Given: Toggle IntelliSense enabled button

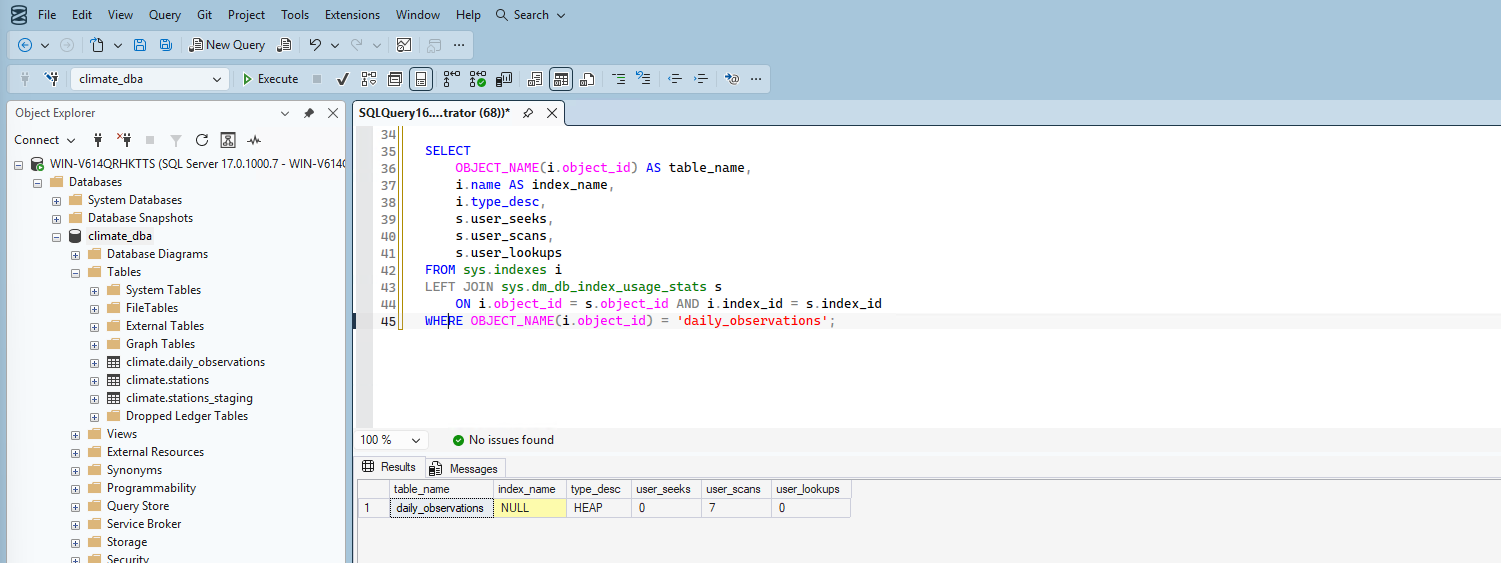Looking at the screenshot, I should click(421, 79).
